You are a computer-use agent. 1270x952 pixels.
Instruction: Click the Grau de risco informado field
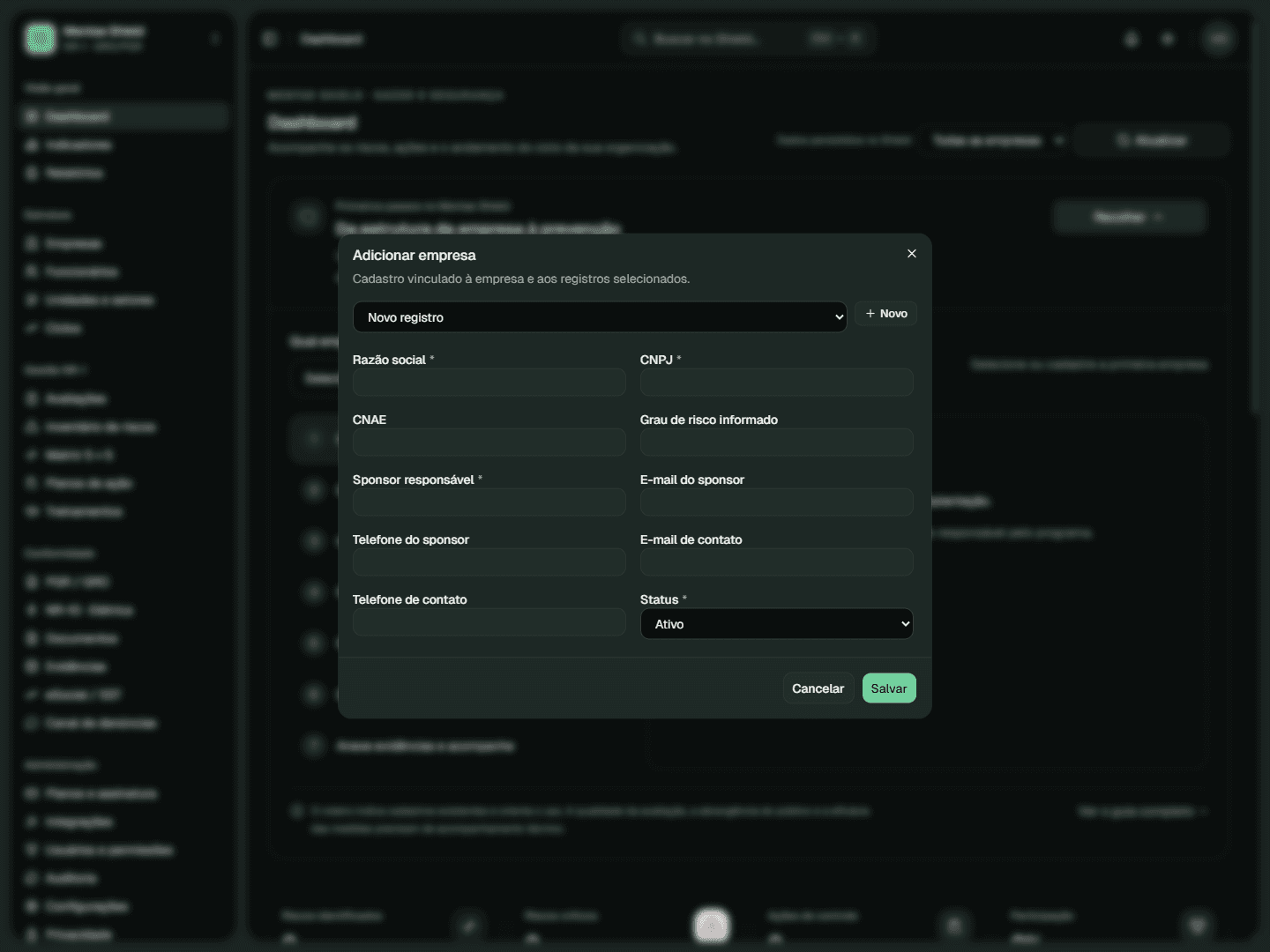tap(776, 443)
